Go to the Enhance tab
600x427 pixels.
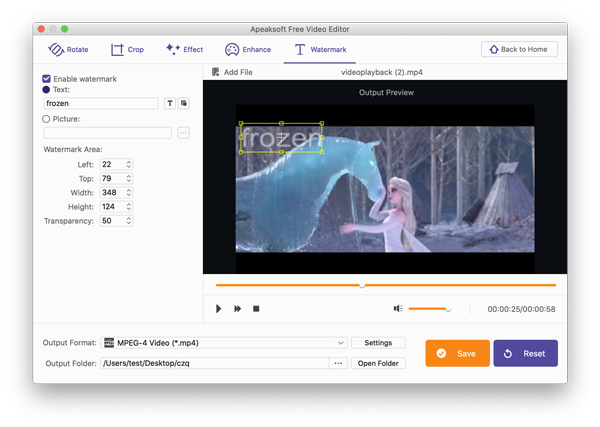[x=248, y=49]
